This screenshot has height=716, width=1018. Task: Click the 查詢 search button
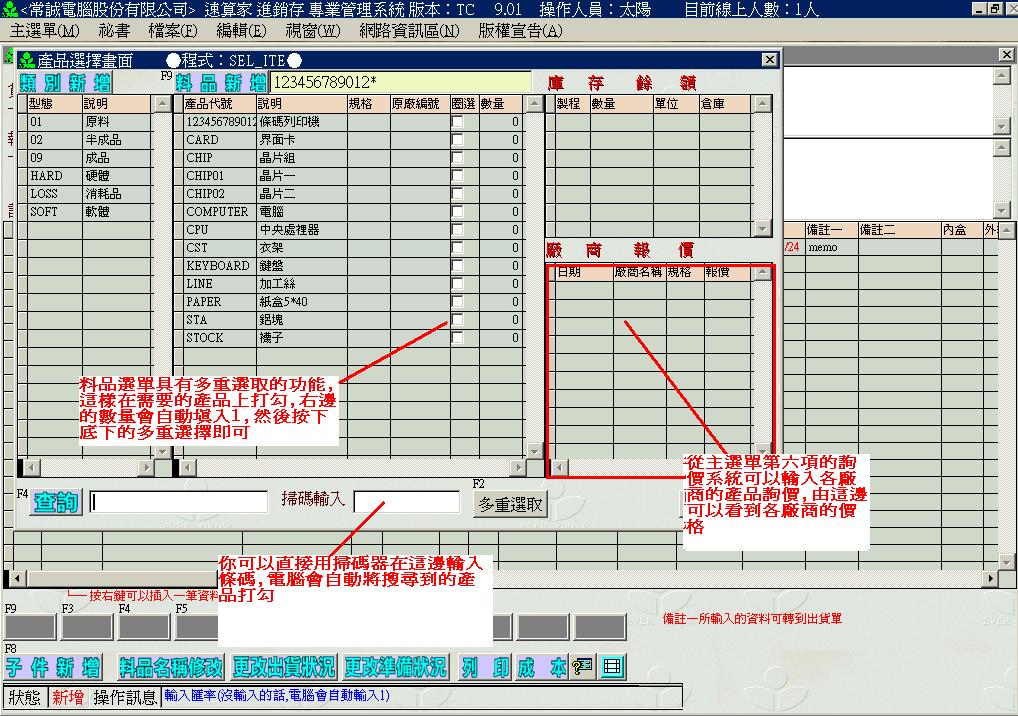coord(55,502)
